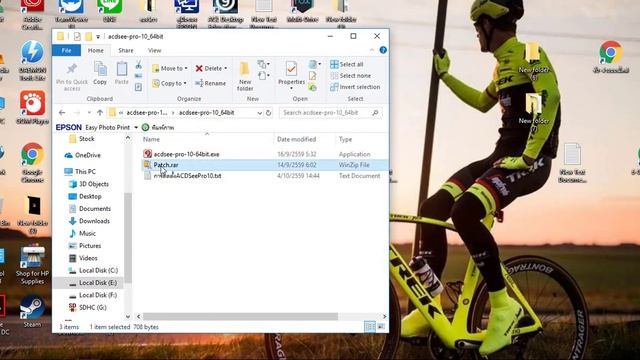The width and height of the screenshot is (640, 360).
Task: Open Downloads in the navigation pane
Action: click(94, 221)
